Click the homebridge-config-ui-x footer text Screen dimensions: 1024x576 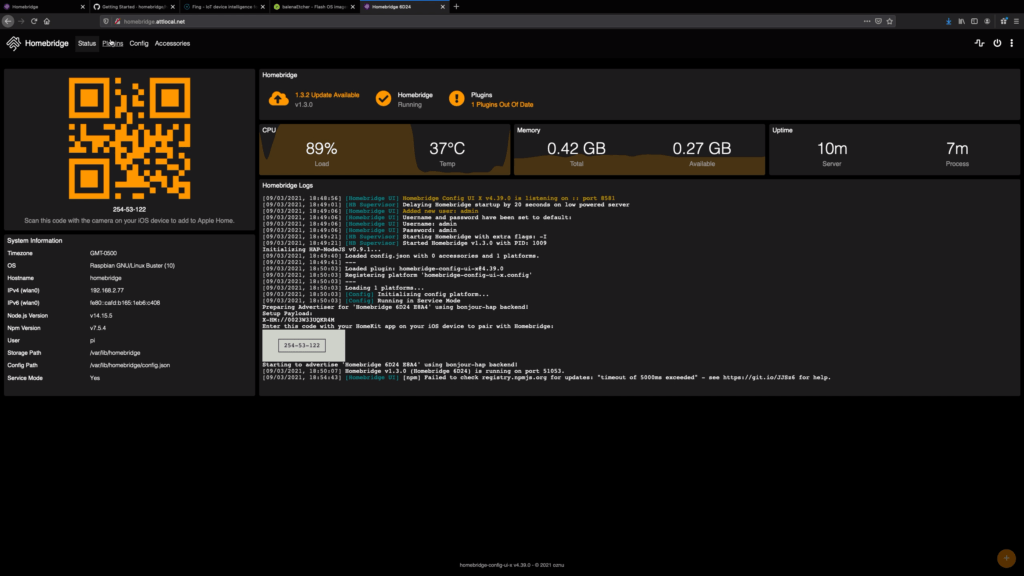click(511, 565)
